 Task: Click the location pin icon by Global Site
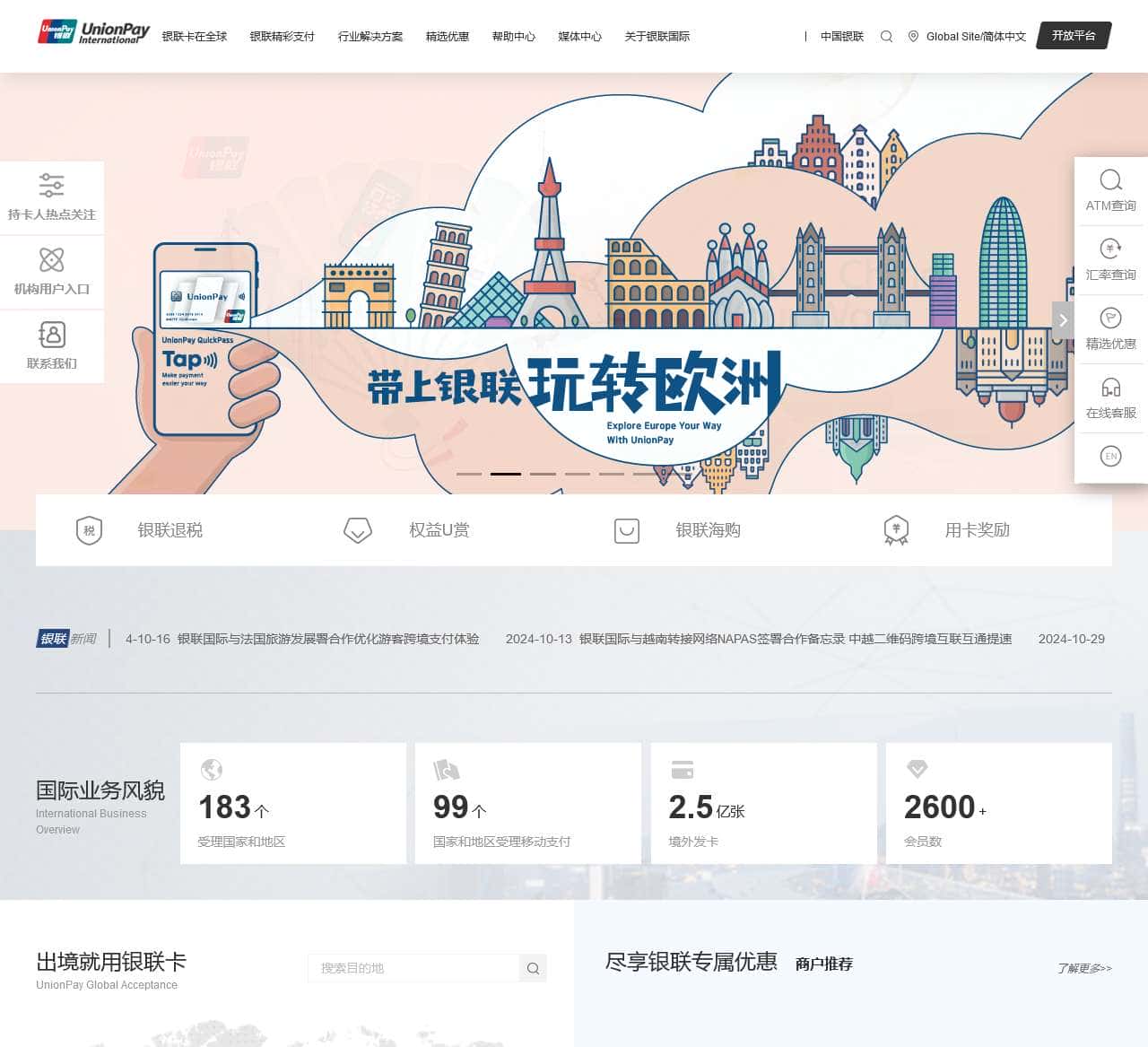tap(913, 37)
